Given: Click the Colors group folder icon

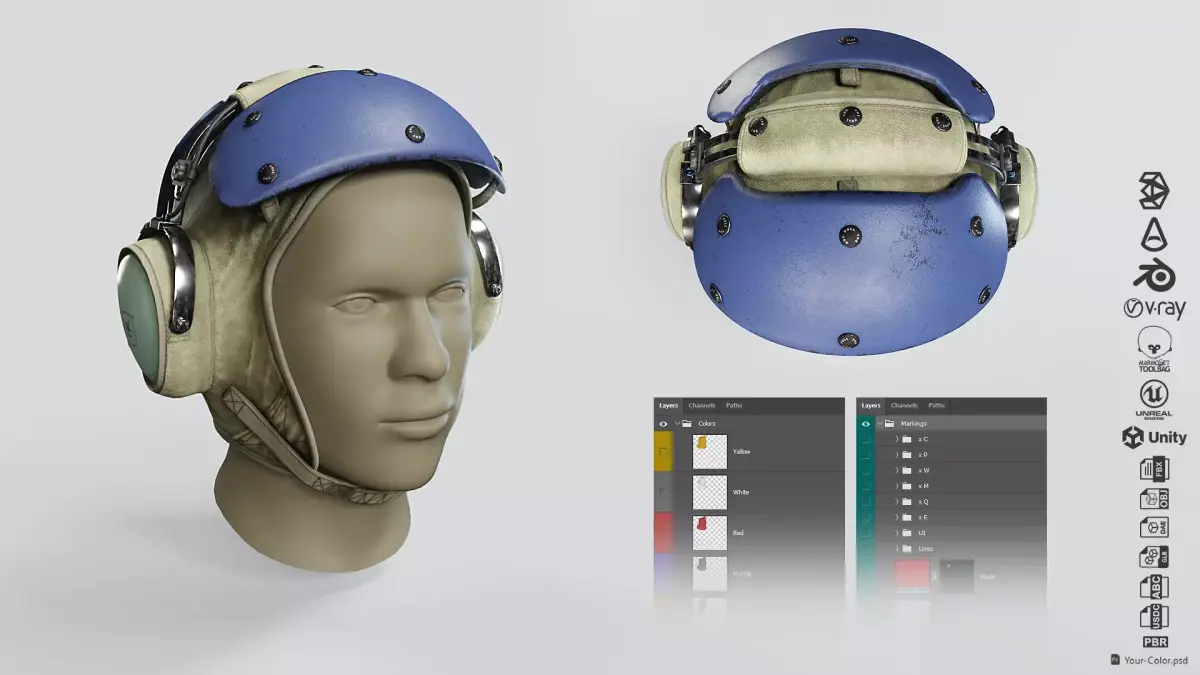Looking at the screenshot, I should pyautogui.click(x=687, y=423).
